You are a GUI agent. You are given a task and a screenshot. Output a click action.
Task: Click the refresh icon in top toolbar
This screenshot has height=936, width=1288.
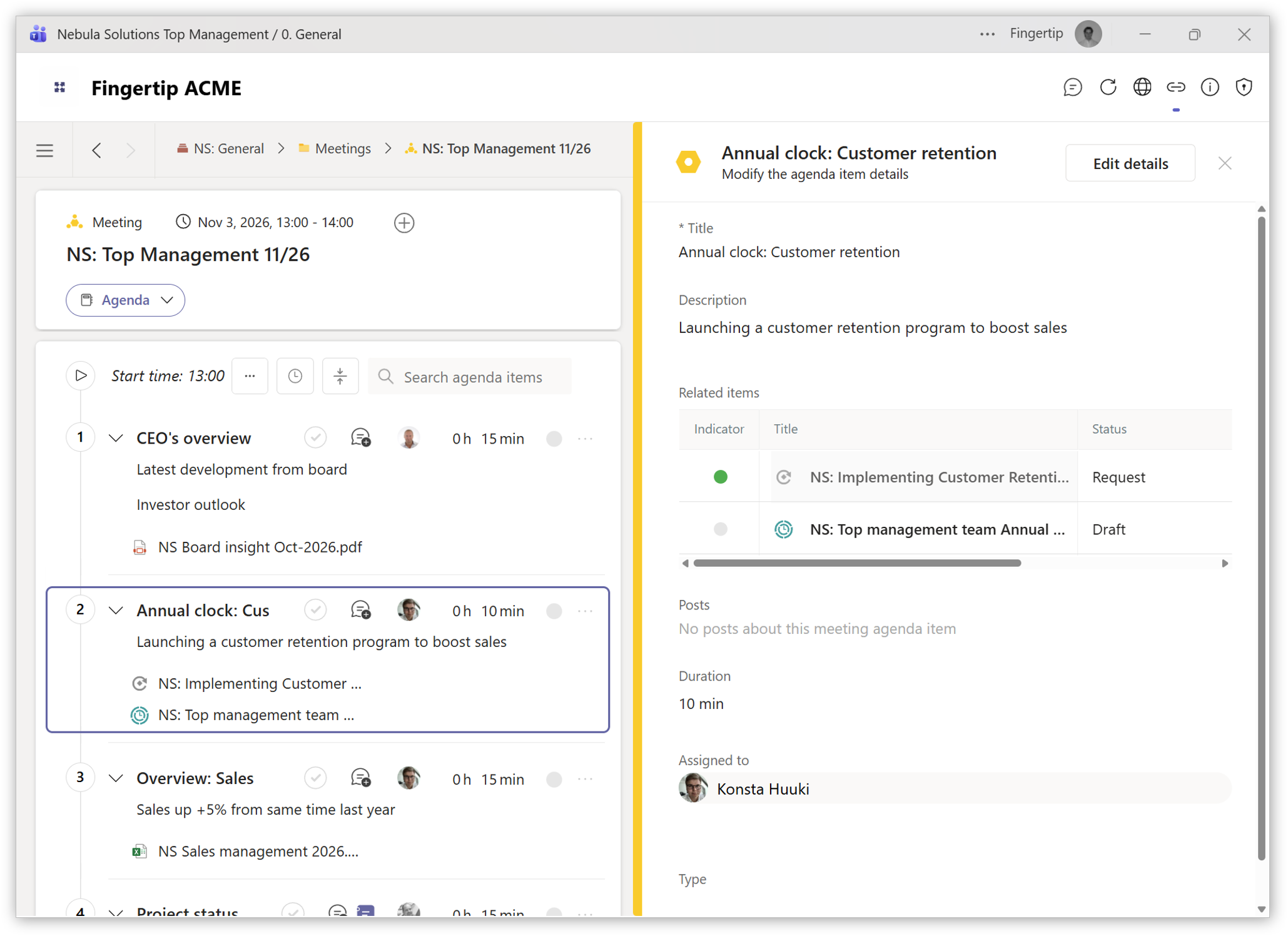pyautogui.click(x=1108, y=87)
